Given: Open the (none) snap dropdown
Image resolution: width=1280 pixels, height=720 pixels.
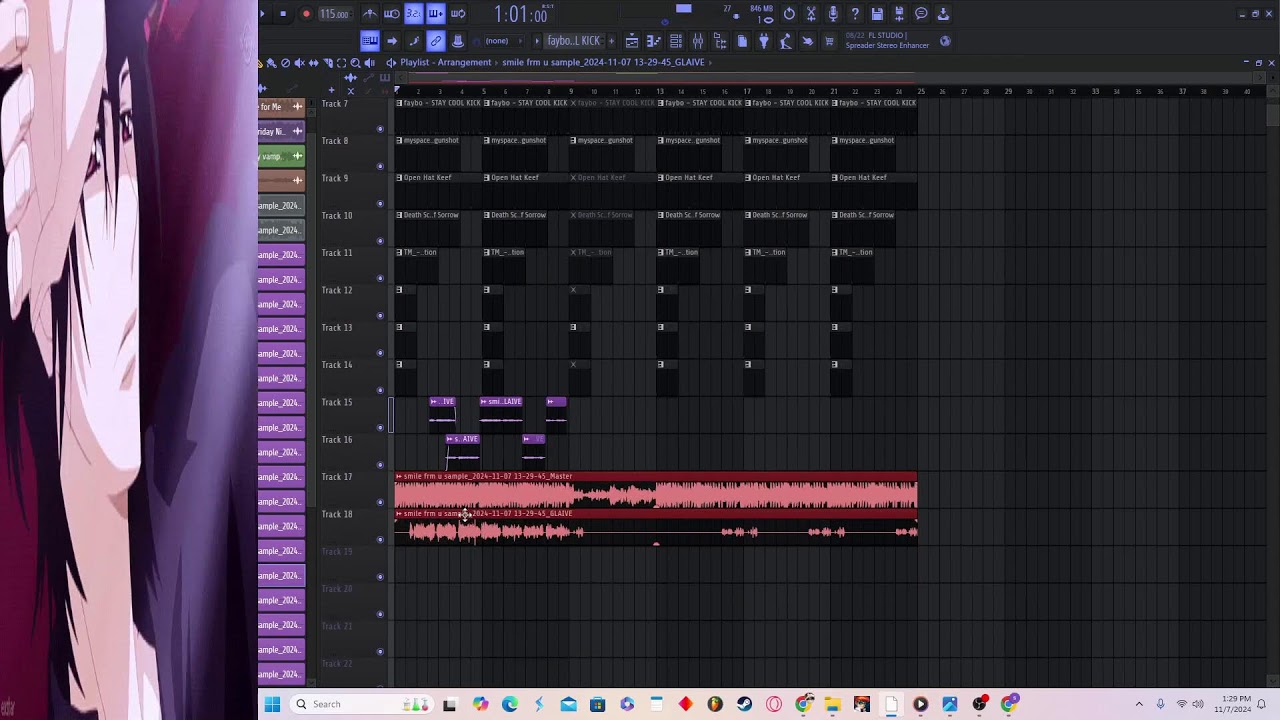Looking at the screenshot, I should [x=503, y=41].
